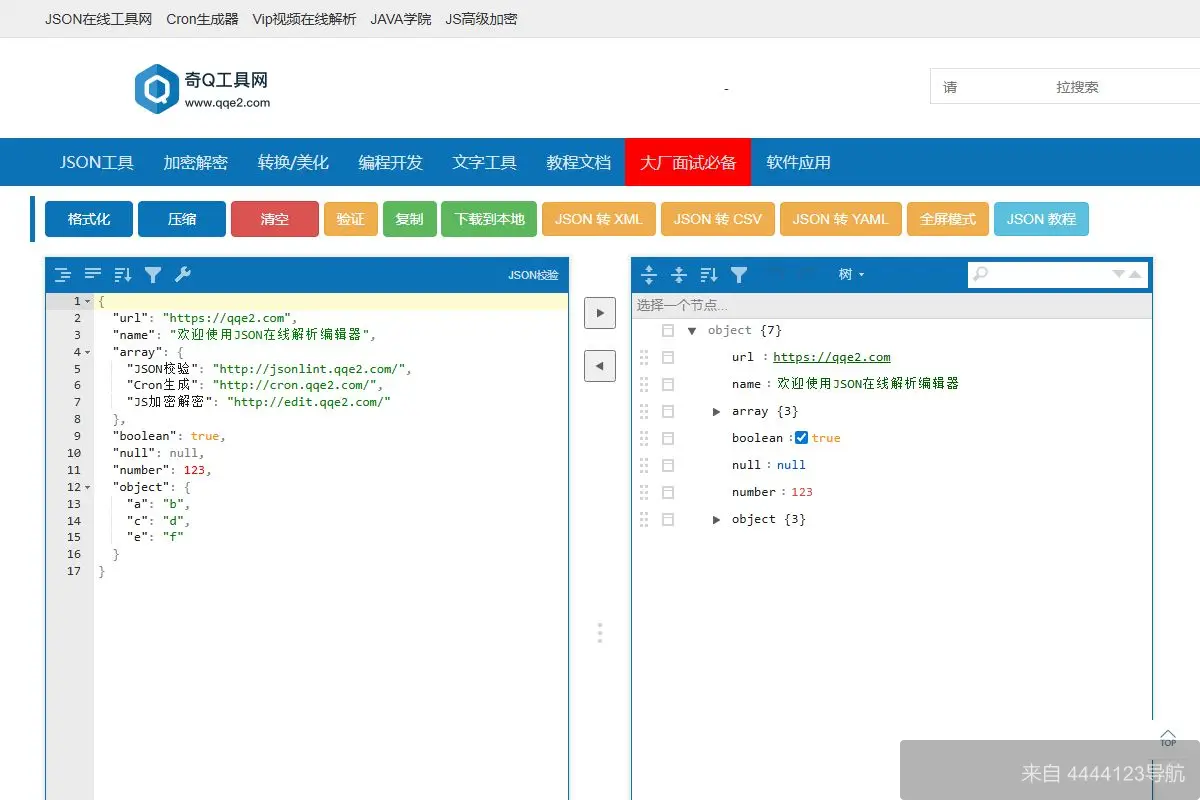Click action menu square of root object row
Viewport: 1200px width, 800px height.
point(668,330)
